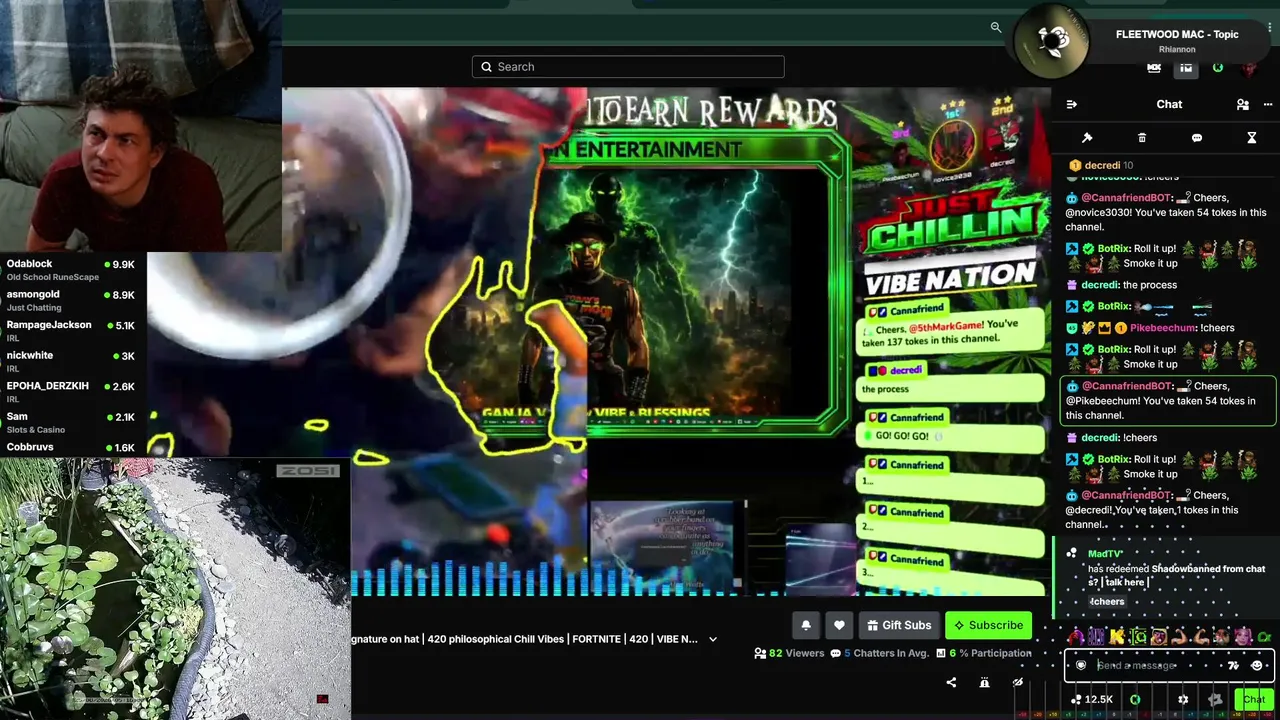Click the notification bell button
Image resolution: width=1280 pixels, height=720 pixels.
click(x=806, y=625)
